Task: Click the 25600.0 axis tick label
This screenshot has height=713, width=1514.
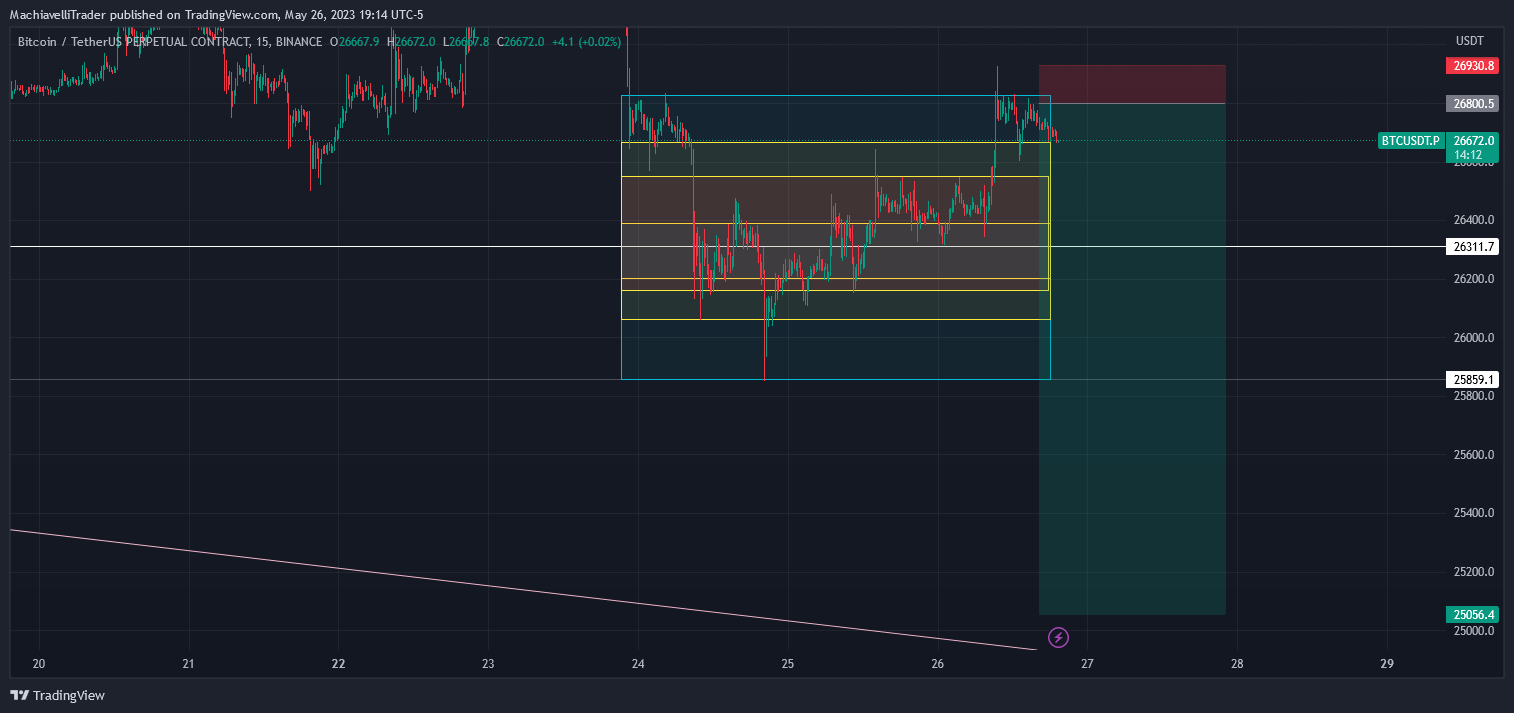Action: pos(1474,455)
